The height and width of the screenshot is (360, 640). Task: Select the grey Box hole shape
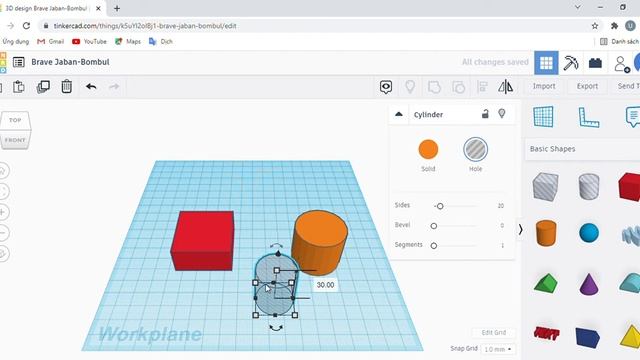click(x=545, y=186)
